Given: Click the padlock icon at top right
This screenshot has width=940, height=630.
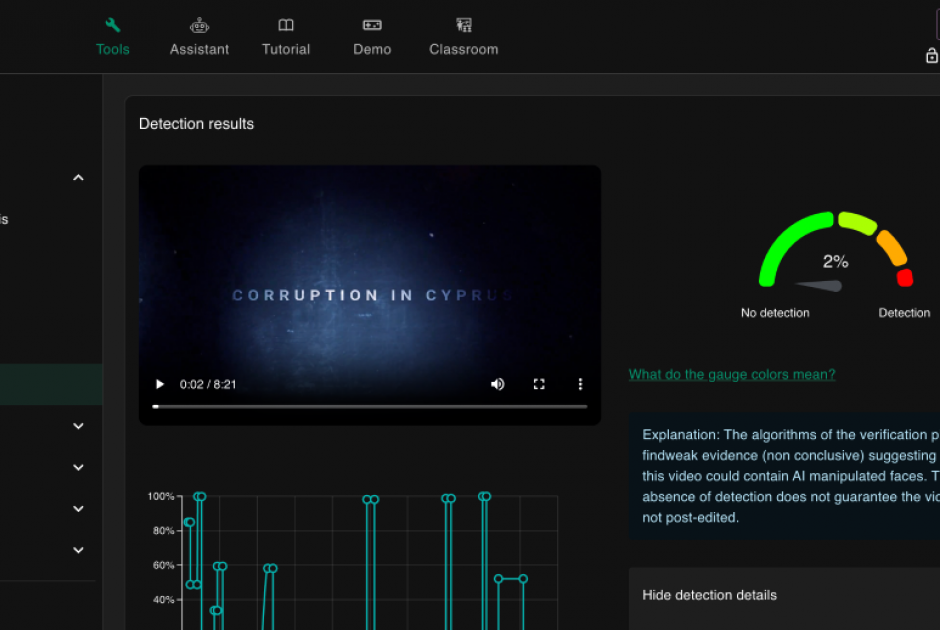Looking at the screenshot, I should [x=931, y=56].
